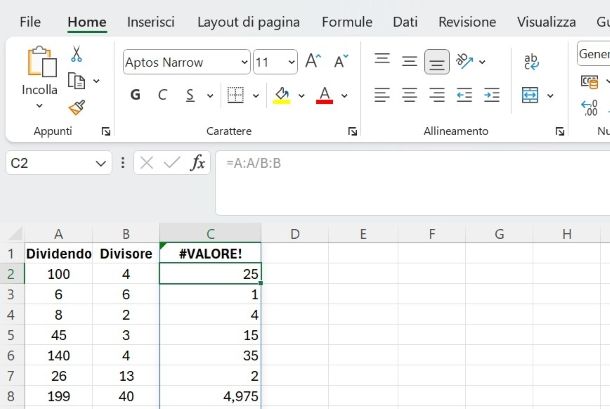610x409 pixels.
Task: Open the File tab
Action: [30, 22]
